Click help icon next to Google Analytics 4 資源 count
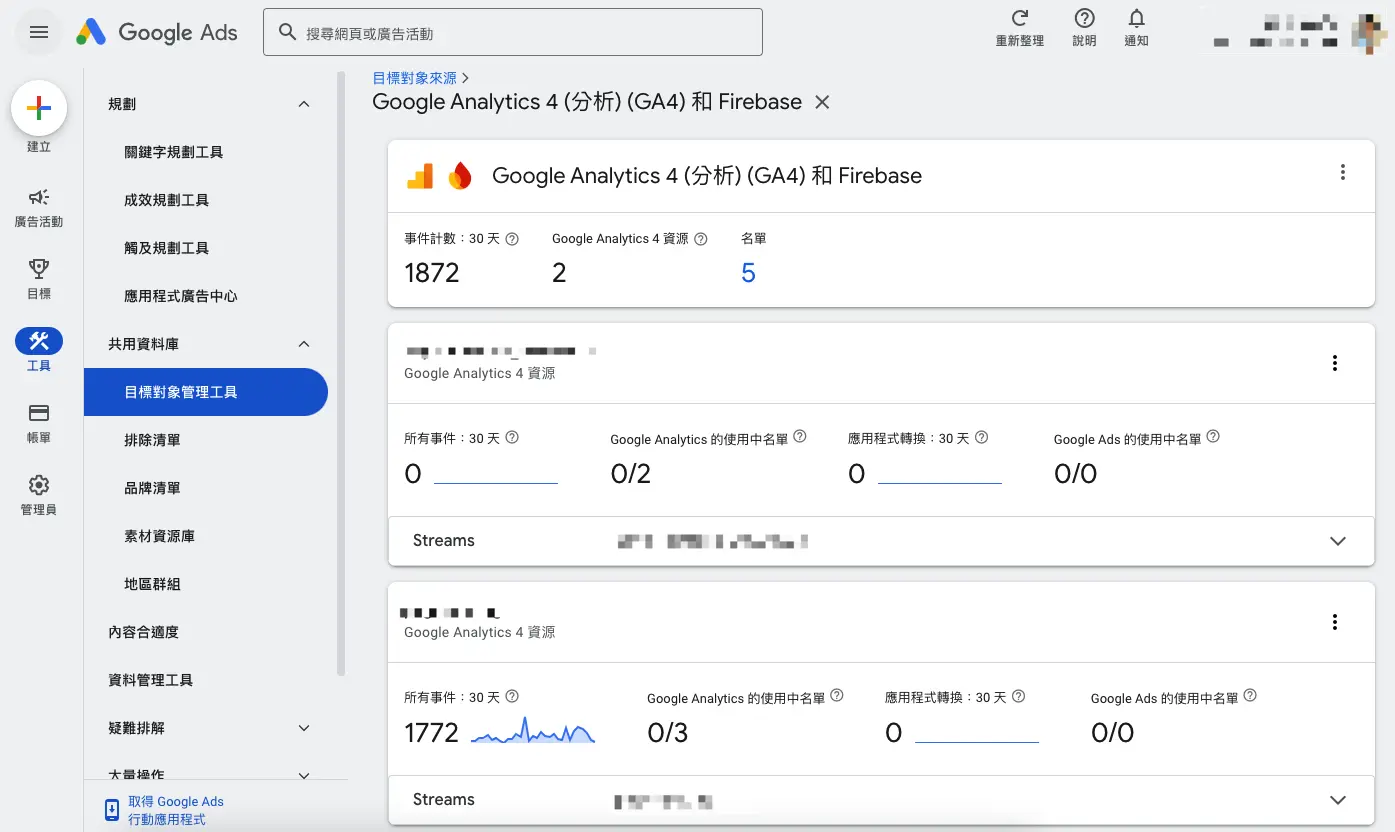Screen dimensions: 1395x832 click(701, 239)
